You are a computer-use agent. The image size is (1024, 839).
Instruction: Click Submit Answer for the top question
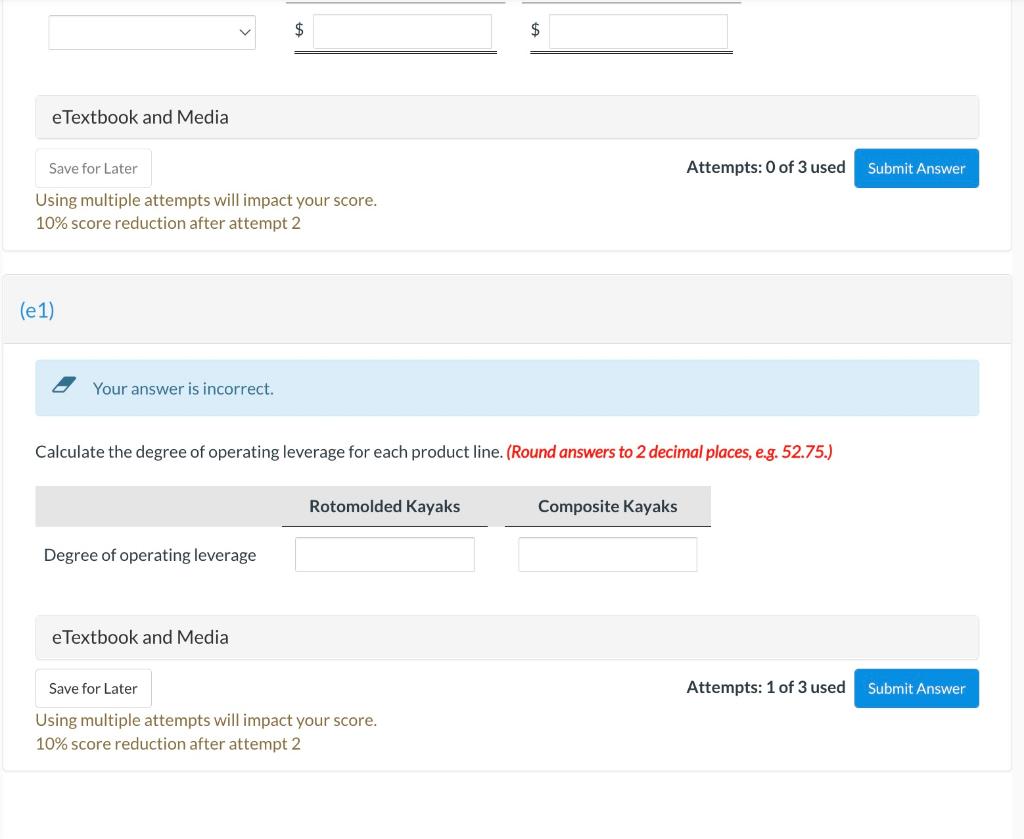click(x=916, y=168)
